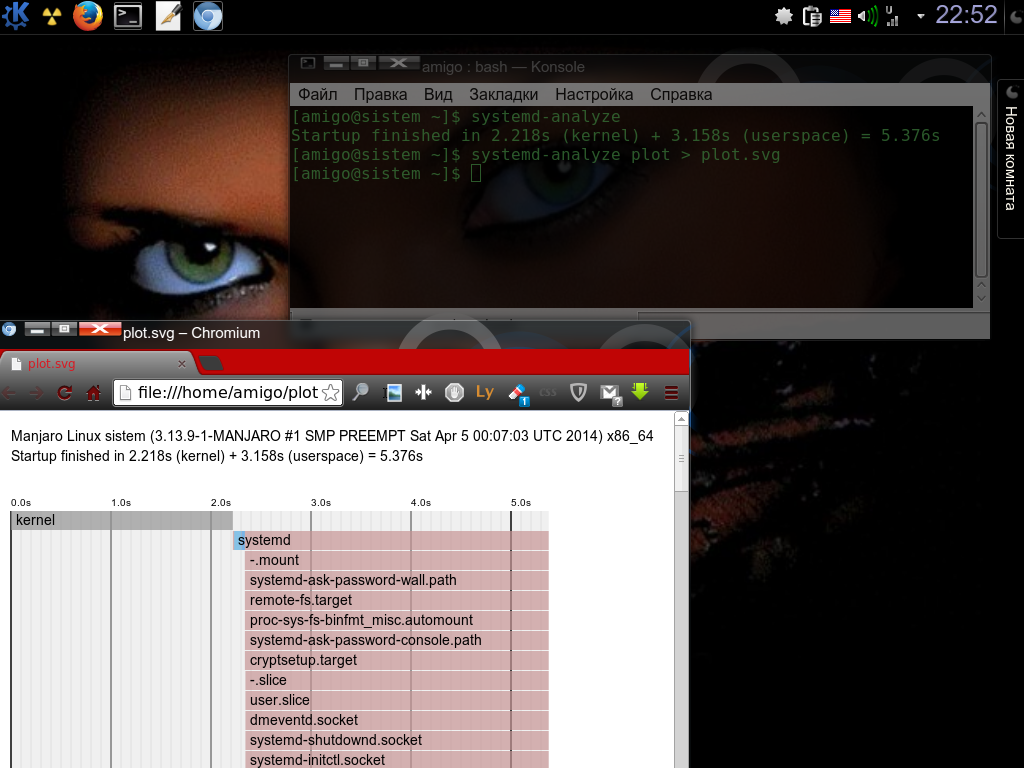Click the stop-hand blocker extension icon
Screen dimensions: 1024x768
[454, 392]
